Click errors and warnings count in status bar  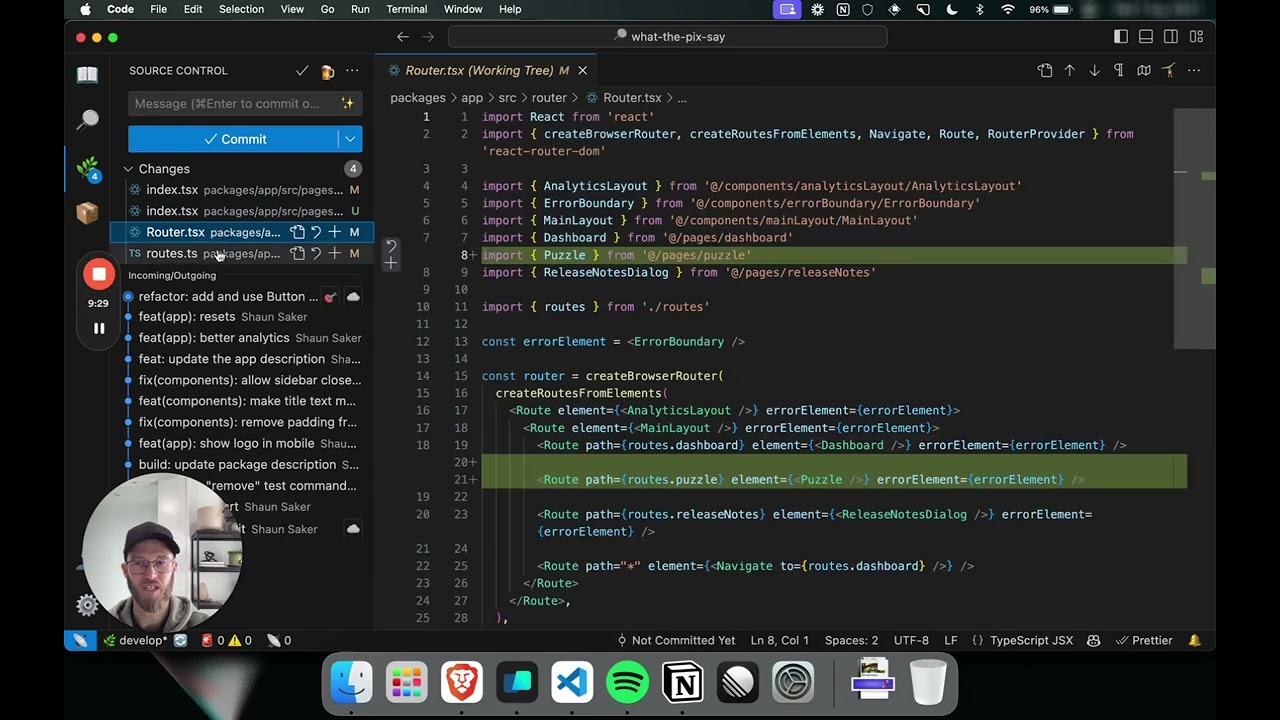tap(227, 640)
